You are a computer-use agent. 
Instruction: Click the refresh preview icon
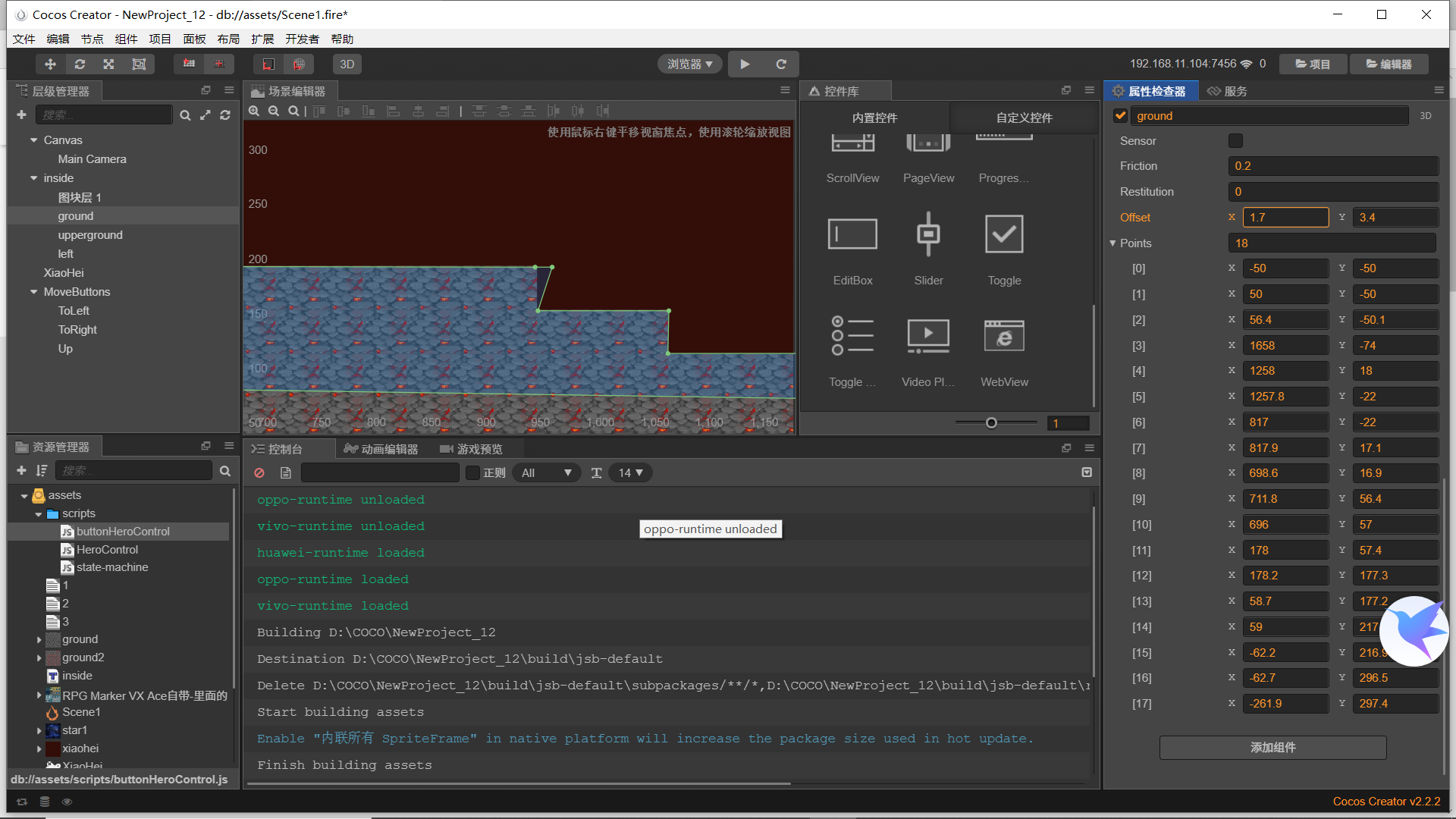tap(781, 64)
